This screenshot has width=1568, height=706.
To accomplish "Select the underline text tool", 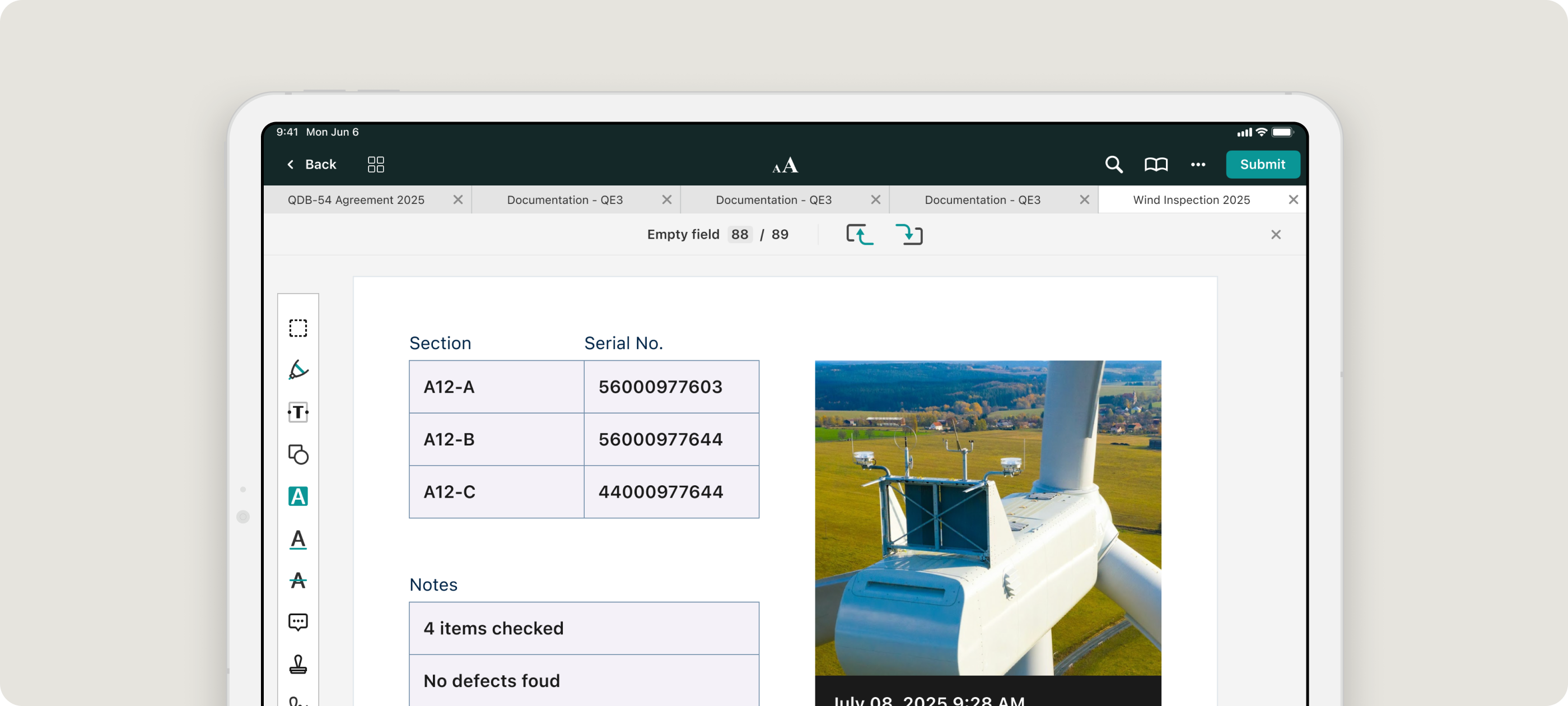I will [298, 539].
